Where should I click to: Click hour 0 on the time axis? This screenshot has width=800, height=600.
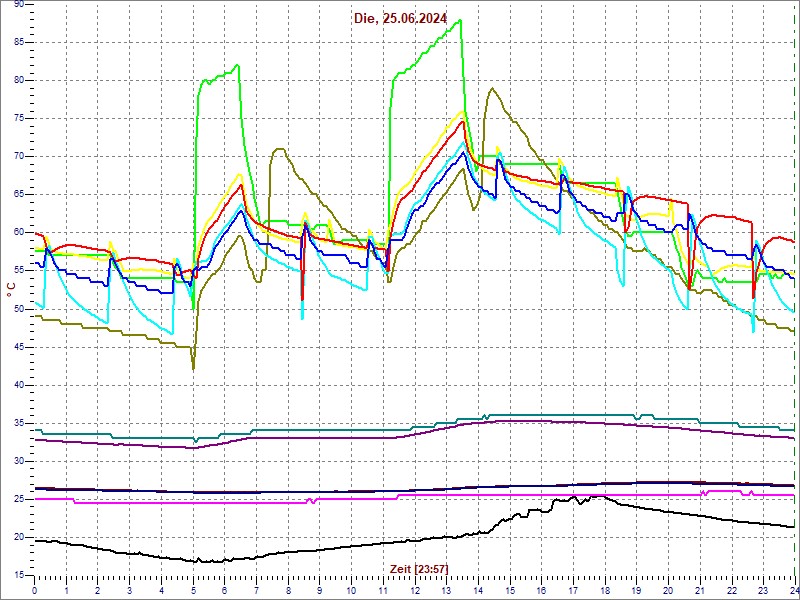tap(35, 591)
